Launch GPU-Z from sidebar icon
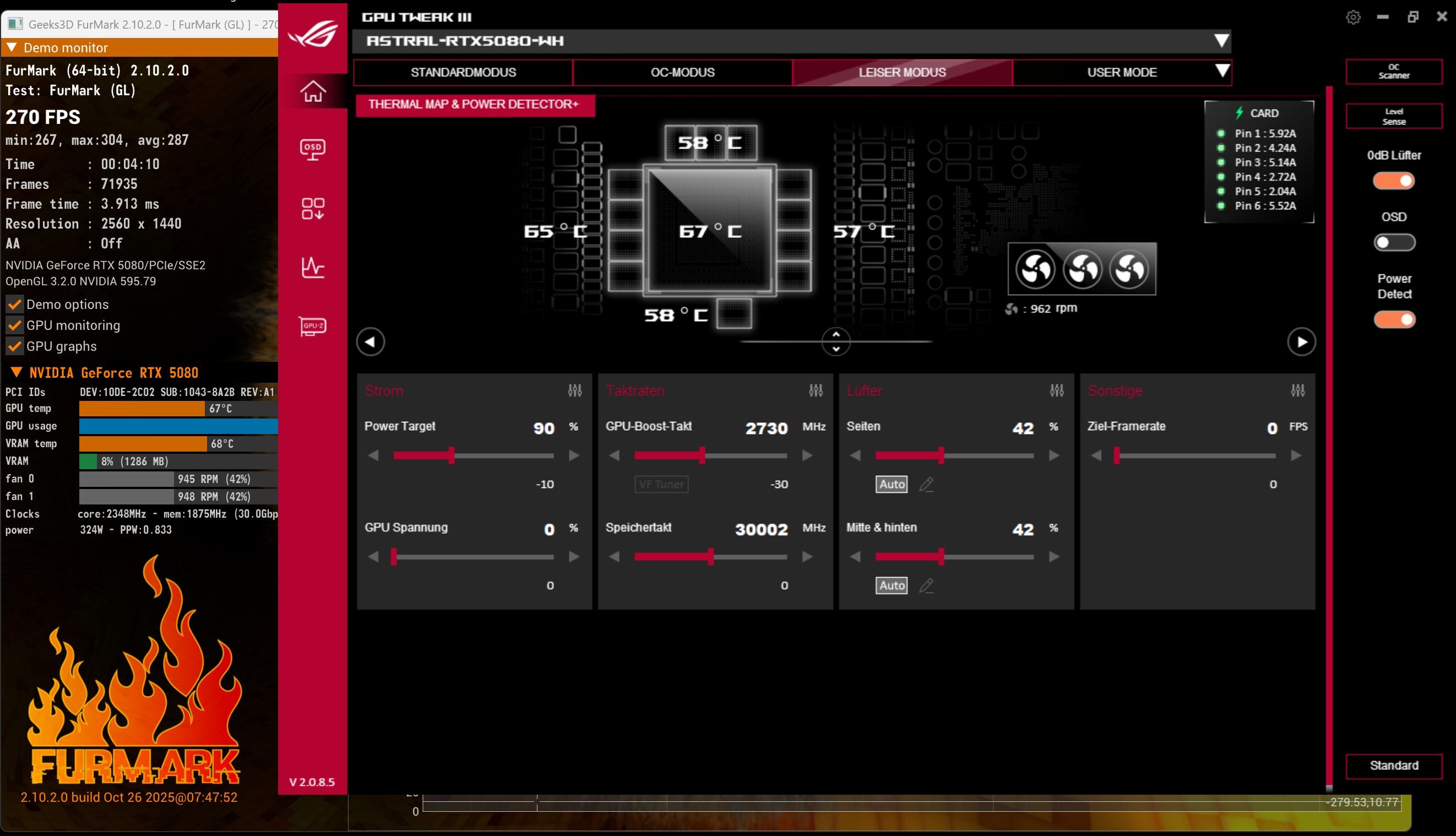Image resolution: width=1456 pixels, height=836 pixels. pos(313,326)
